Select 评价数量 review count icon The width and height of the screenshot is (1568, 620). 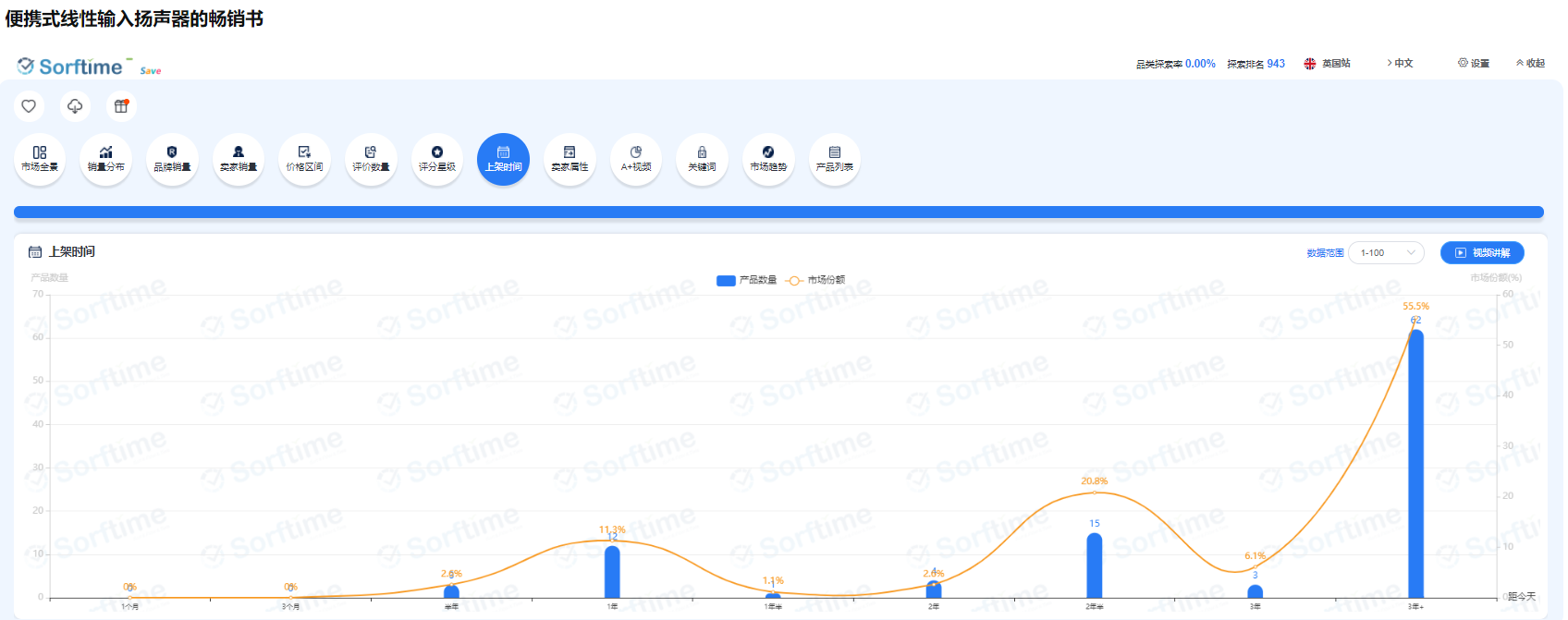tap(371, 159)
